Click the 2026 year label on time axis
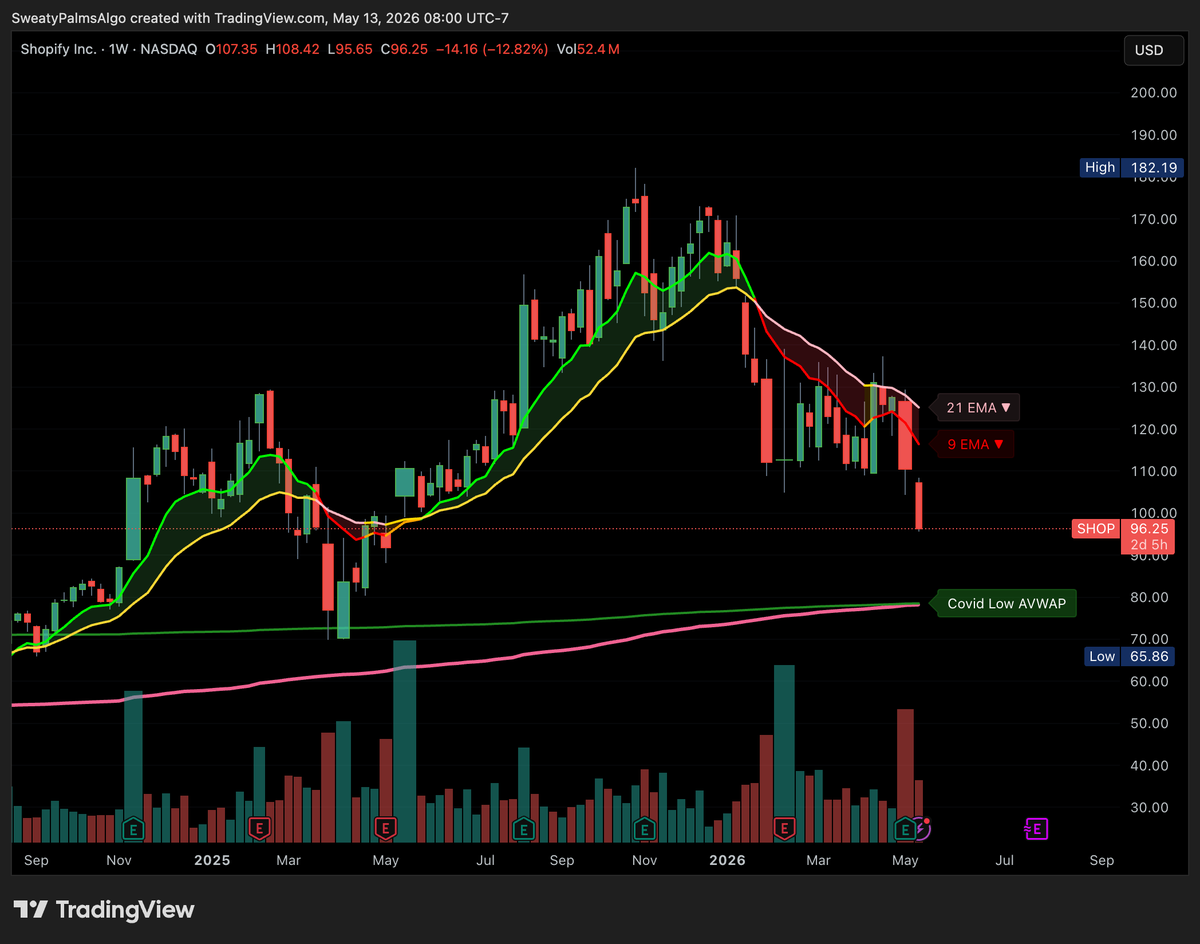Viewport: 1200px width, 944px height. point(726,860)
